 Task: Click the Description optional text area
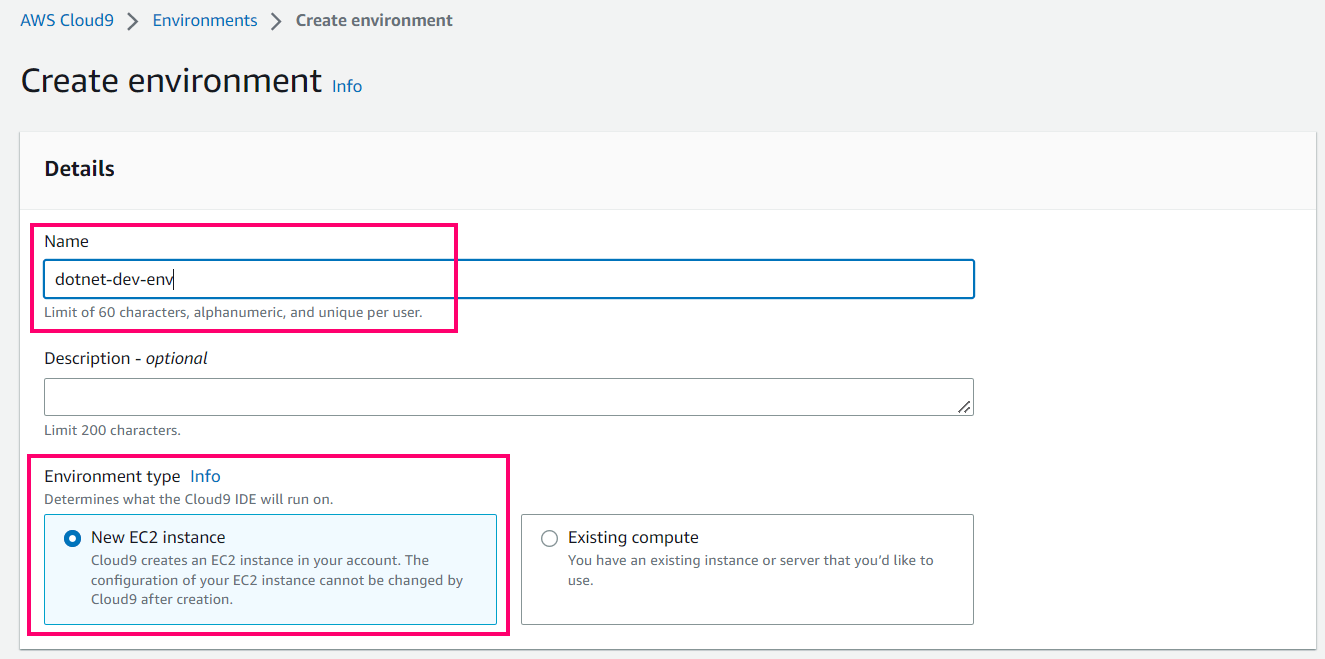click(500, 396)
